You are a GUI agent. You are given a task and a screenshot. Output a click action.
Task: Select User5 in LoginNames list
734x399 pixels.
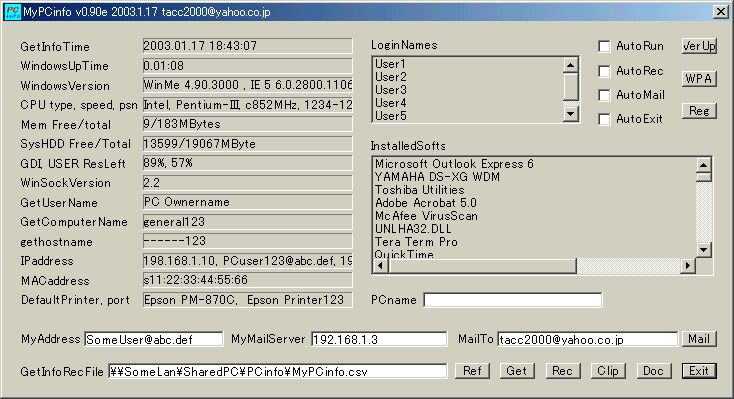[468, 116]
